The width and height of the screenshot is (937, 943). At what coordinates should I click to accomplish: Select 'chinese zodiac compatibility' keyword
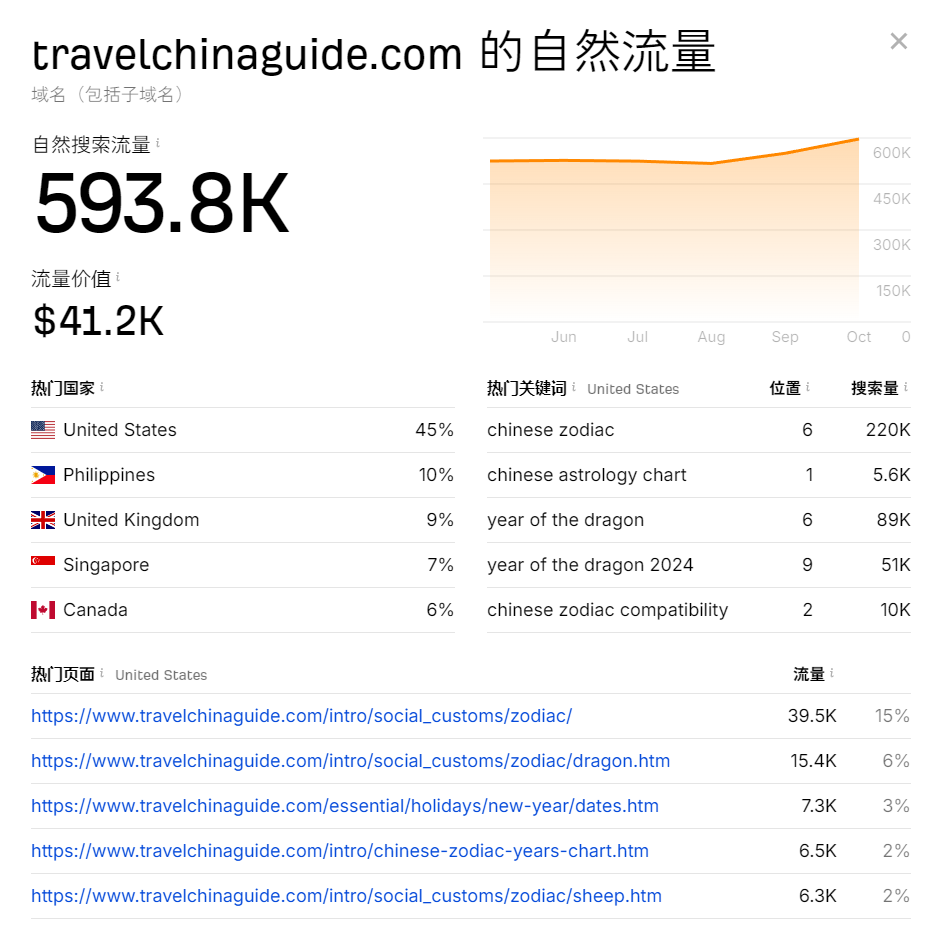(607, 610)
